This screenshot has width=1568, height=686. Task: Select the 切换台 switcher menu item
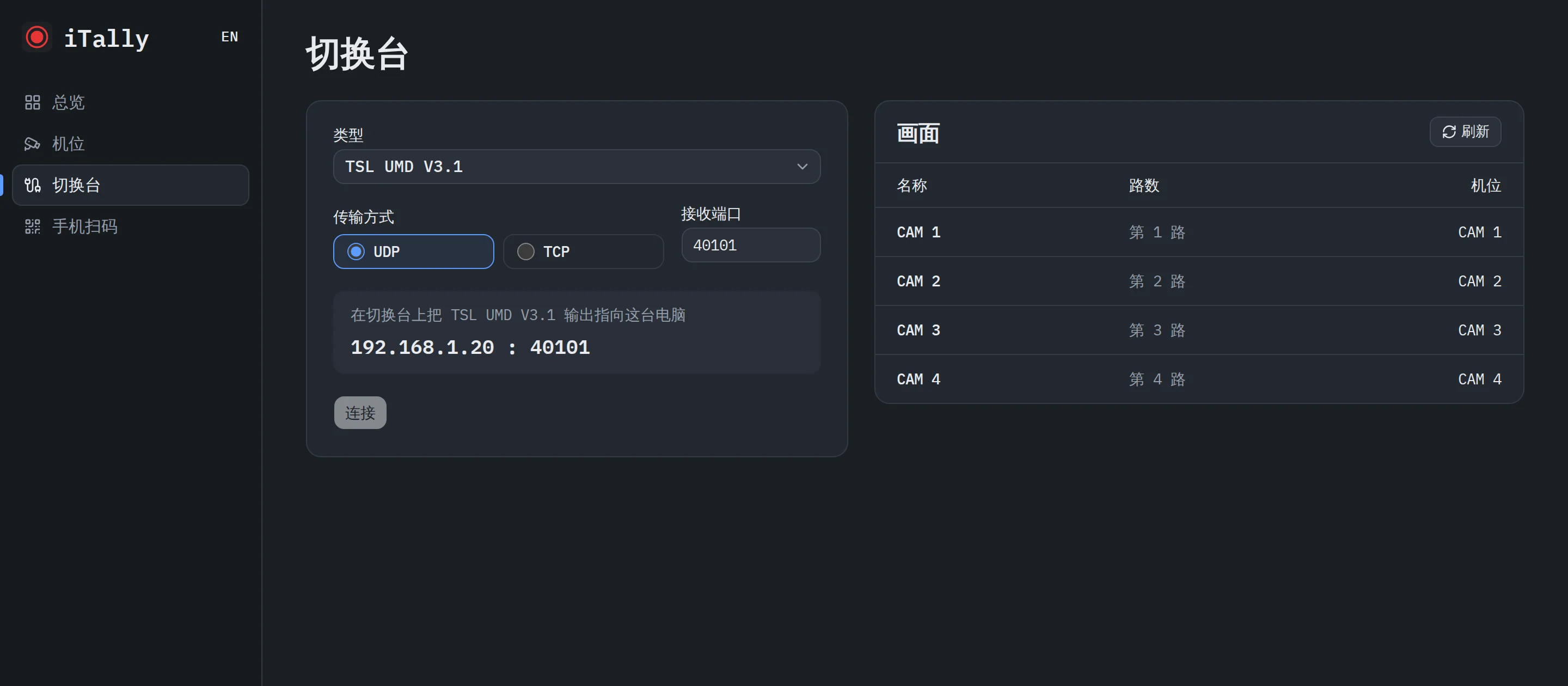(130, 185)
